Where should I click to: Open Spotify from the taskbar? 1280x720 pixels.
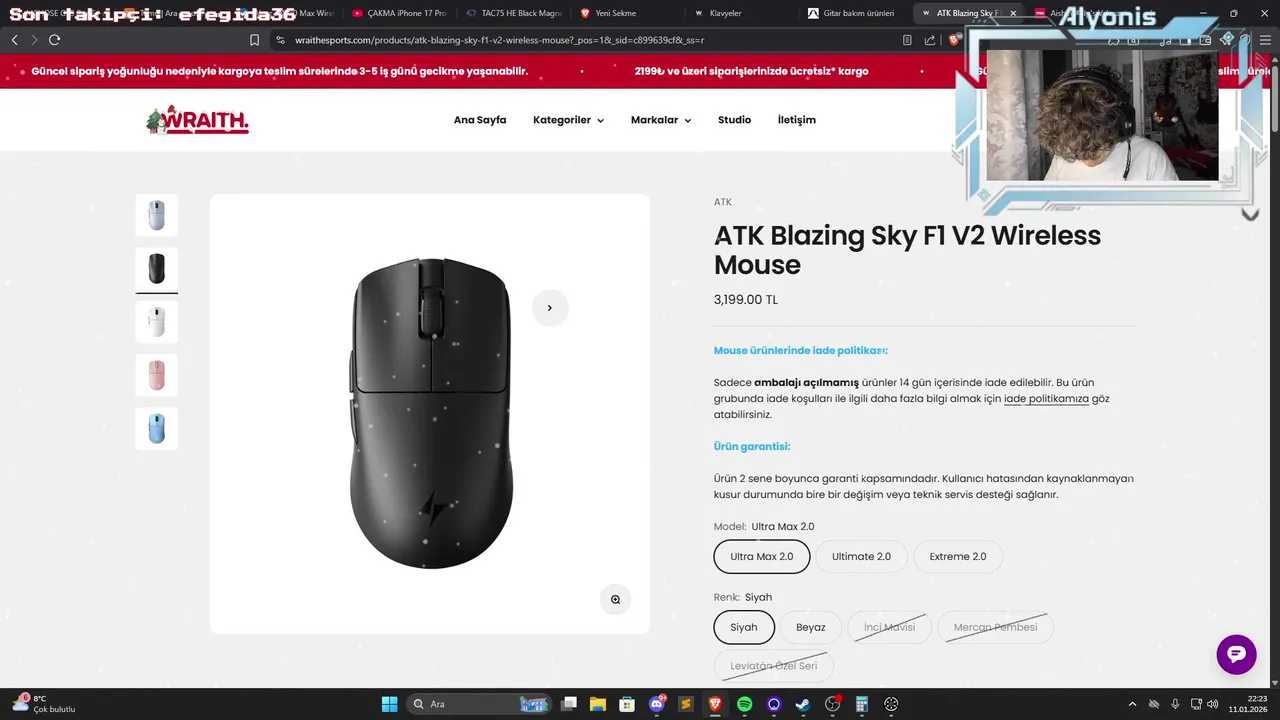(x=745, y=704)
